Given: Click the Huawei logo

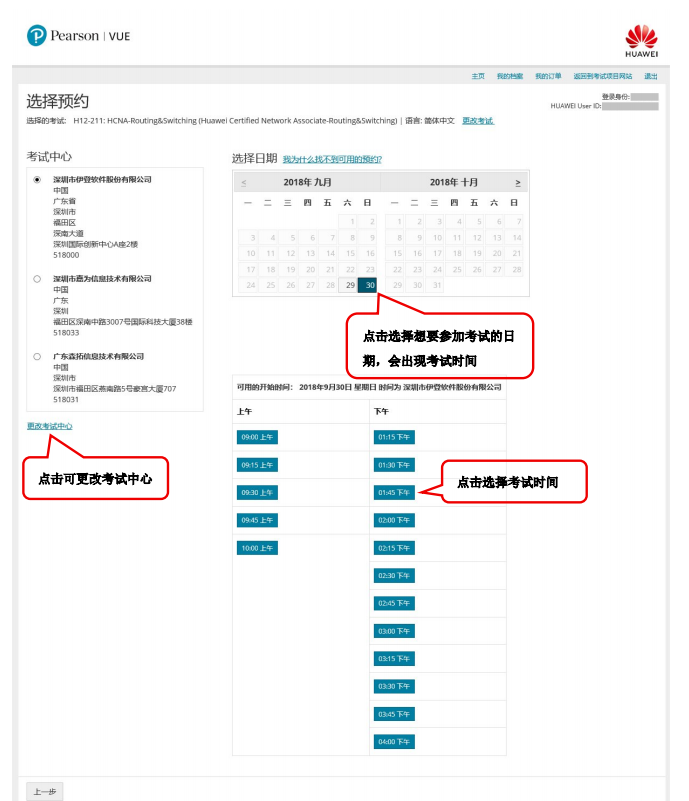Looking at the screenshot, I should 641,40.
